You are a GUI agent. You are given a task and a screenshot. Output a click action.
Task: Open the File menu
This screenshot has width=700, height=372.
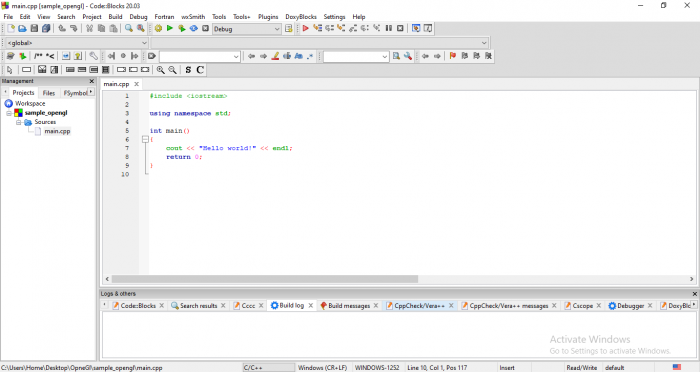click(8, 17)
